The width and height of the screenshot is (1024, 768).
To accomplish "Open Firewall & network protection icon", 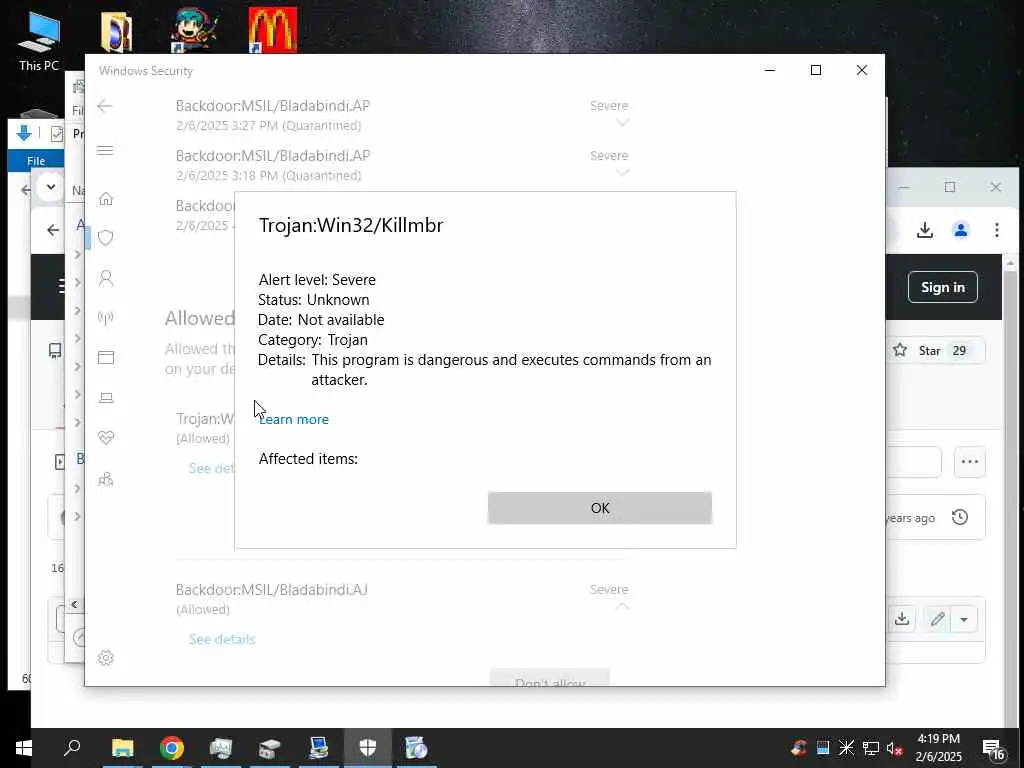I will [106, 318].
